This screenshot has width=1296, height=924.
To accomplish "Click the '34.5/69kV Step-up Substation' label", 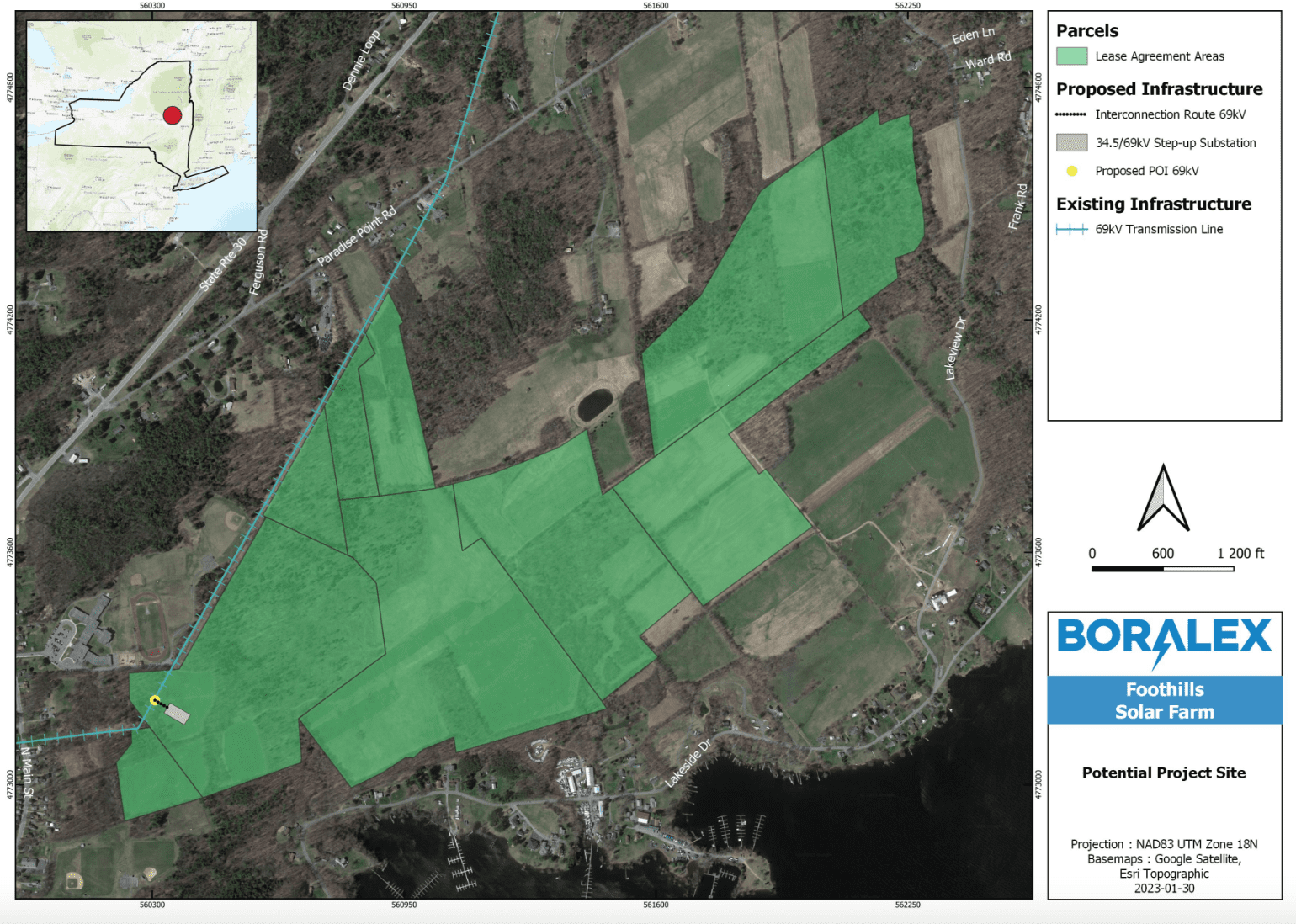I will pyautogui.click(x=1175, y=143).
